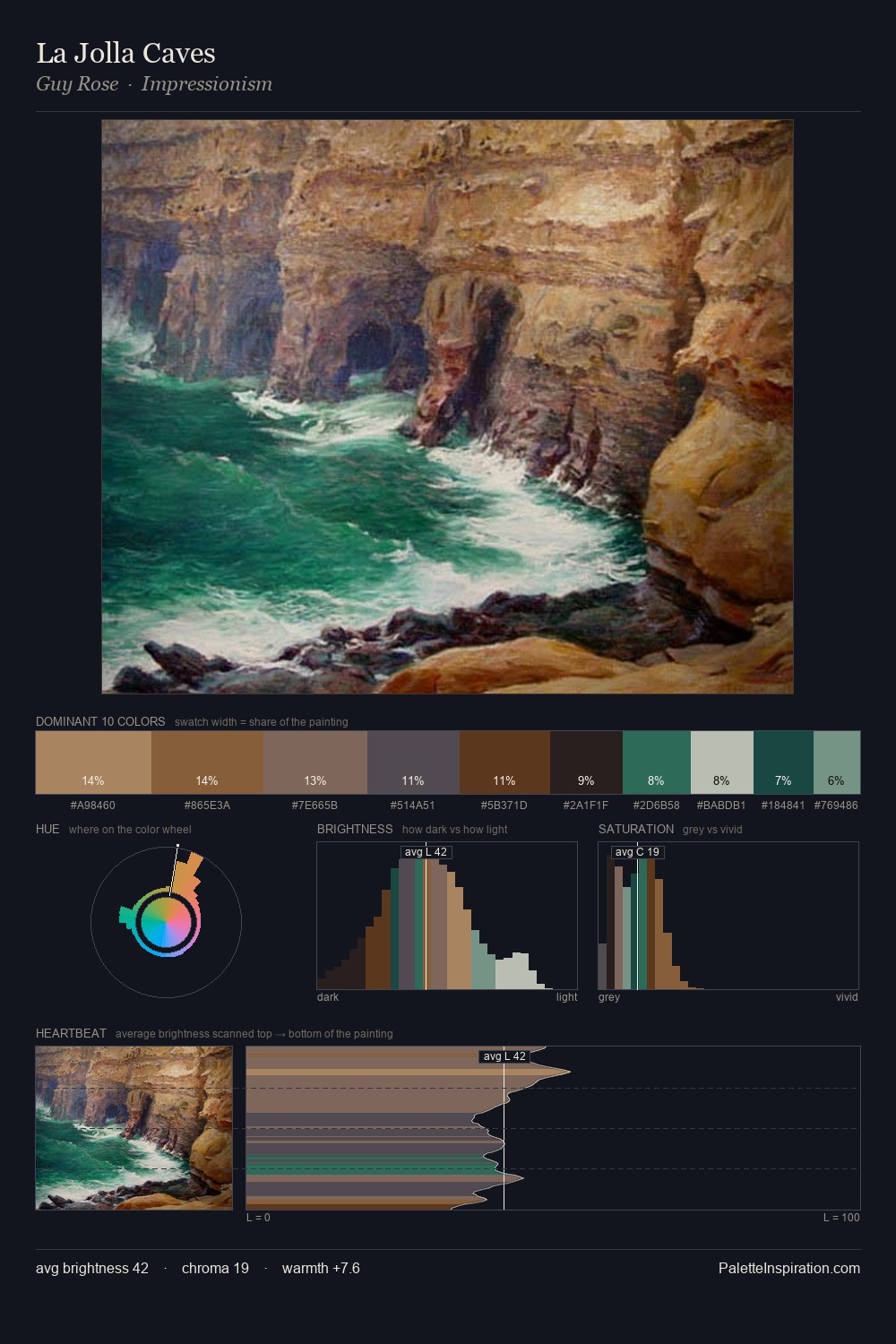Select the #865E3A brown color swatch
The width and height of the screenshot is (896, 1344).
pyautogui.click(x=207, y=762)
